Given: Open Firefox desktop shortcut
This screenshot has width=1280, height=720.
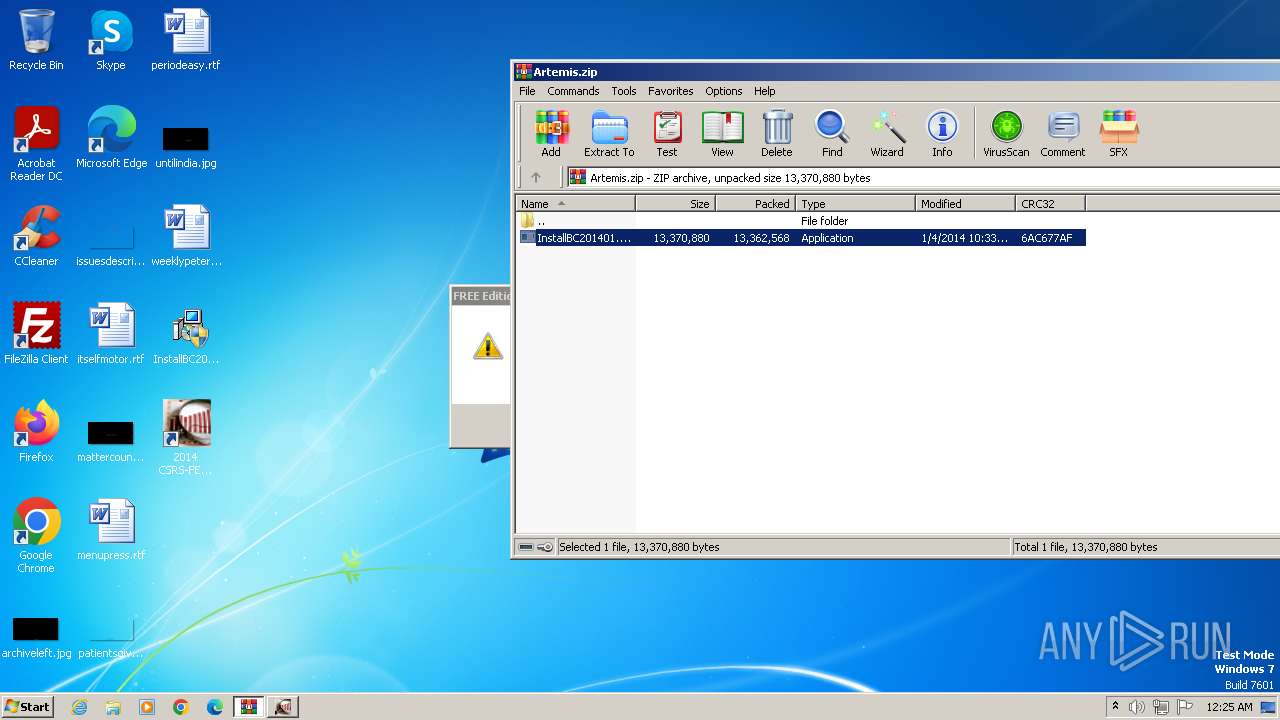Looking at the screenshot, I should click(x=36, y=432).
